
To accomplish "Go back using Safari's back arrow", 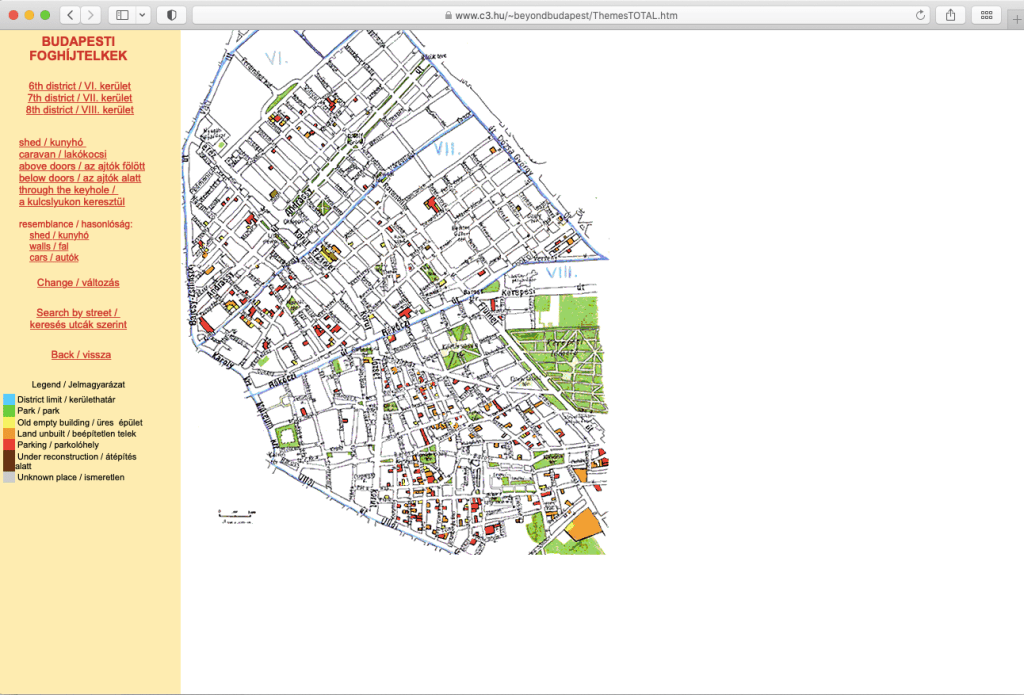I will pyautogui.click(x=71, y=15).
